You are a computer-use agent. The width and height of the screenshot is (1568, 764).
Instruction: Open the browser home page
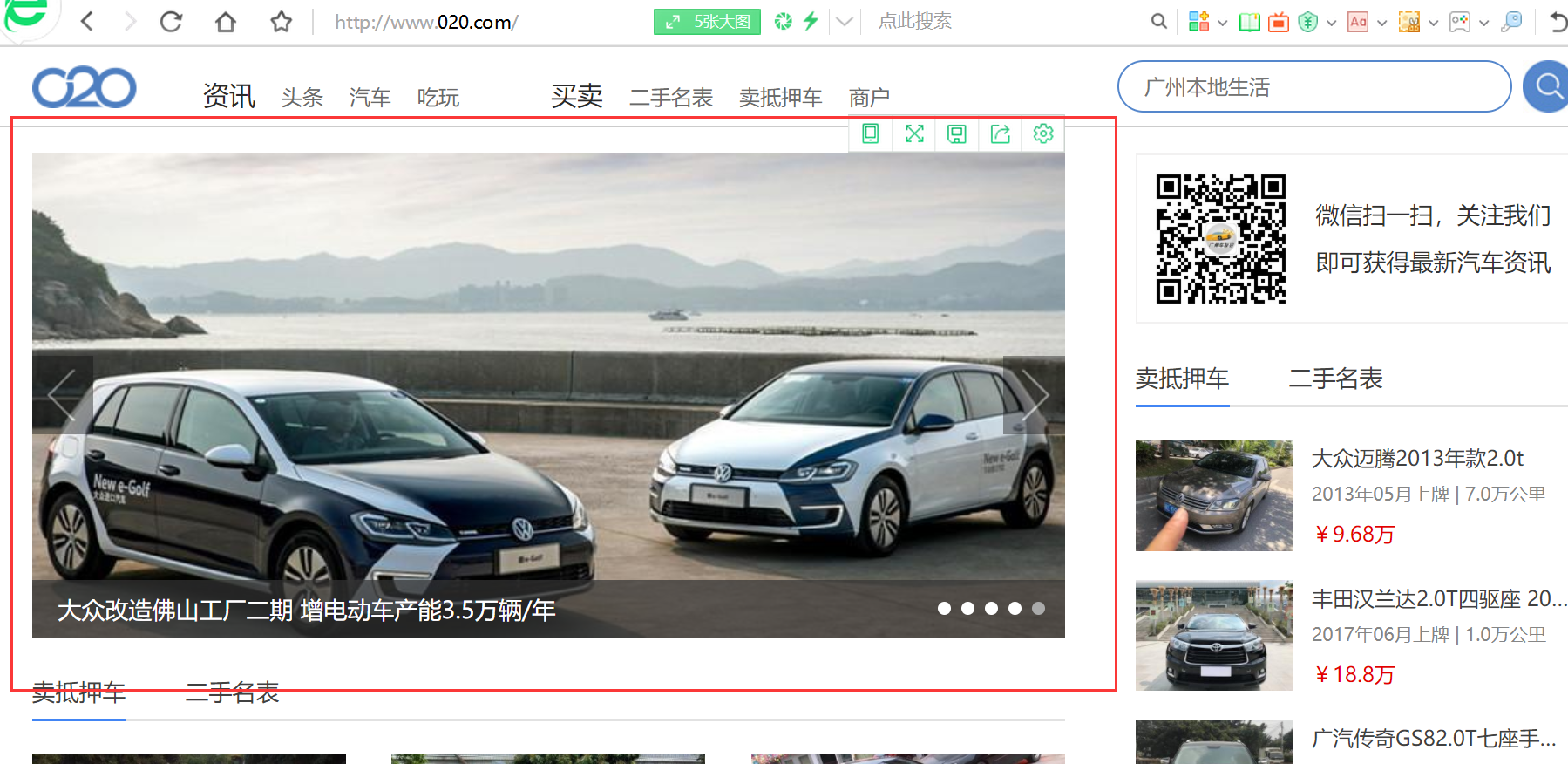coord(226,21)
